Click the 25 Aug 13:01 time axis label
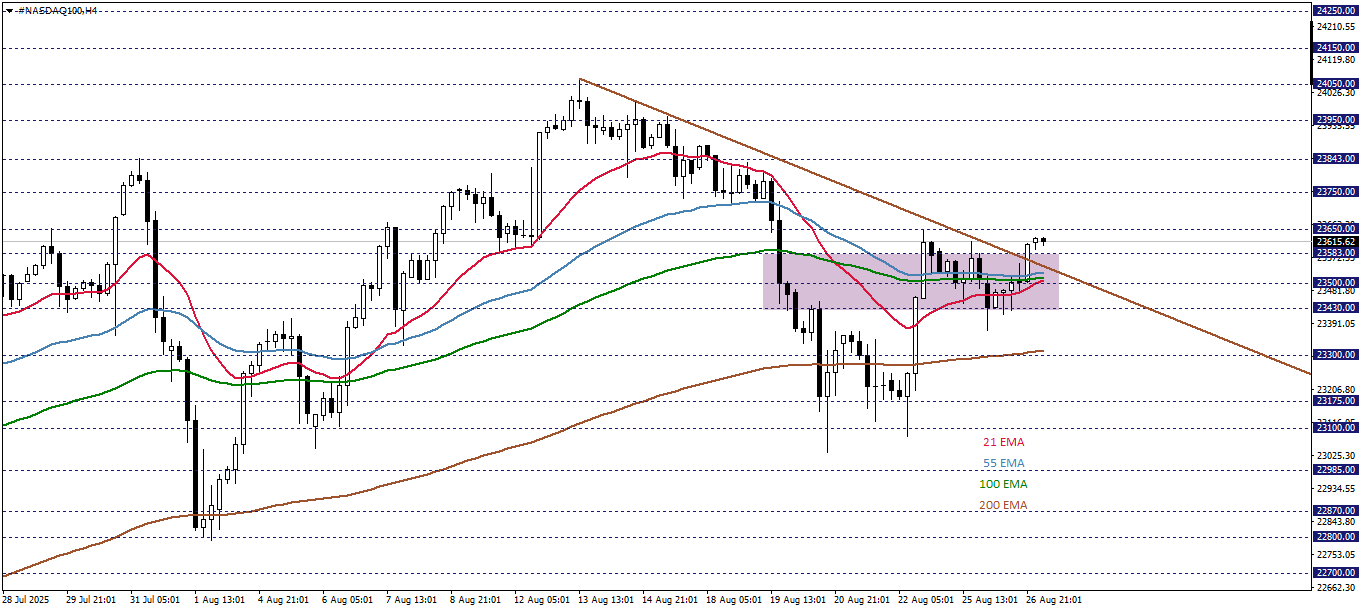Screen dimensions: 1362x611 [988, 600]
